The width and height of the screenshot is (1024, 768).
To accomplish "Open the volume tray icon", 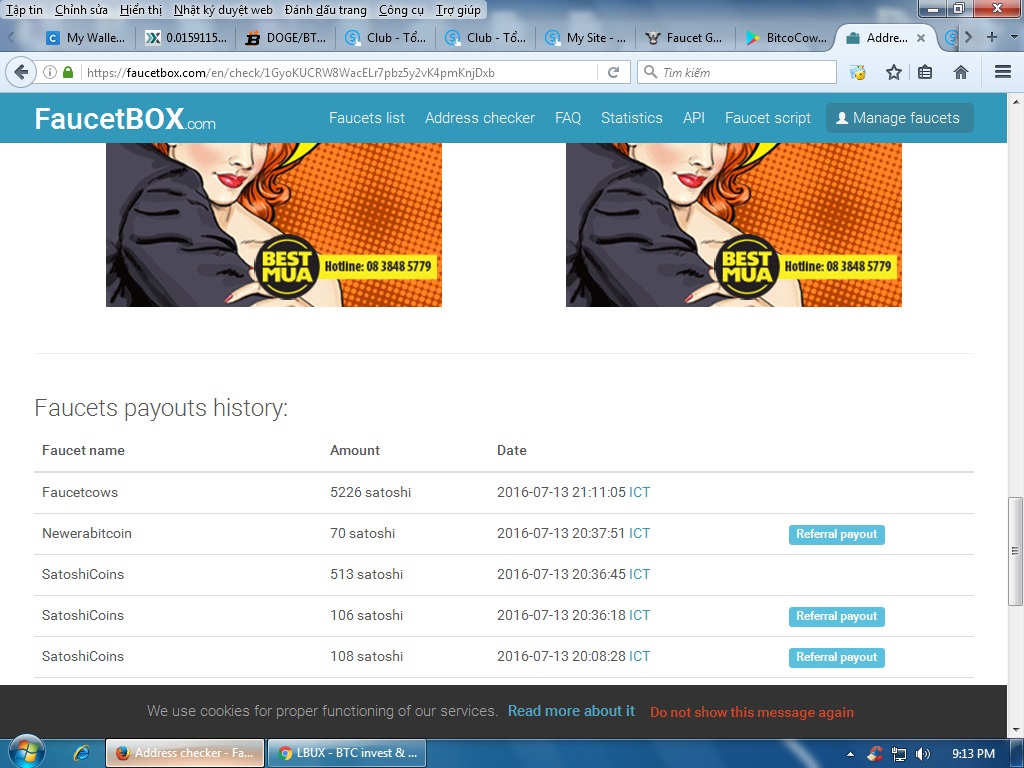I will point(923,754).
